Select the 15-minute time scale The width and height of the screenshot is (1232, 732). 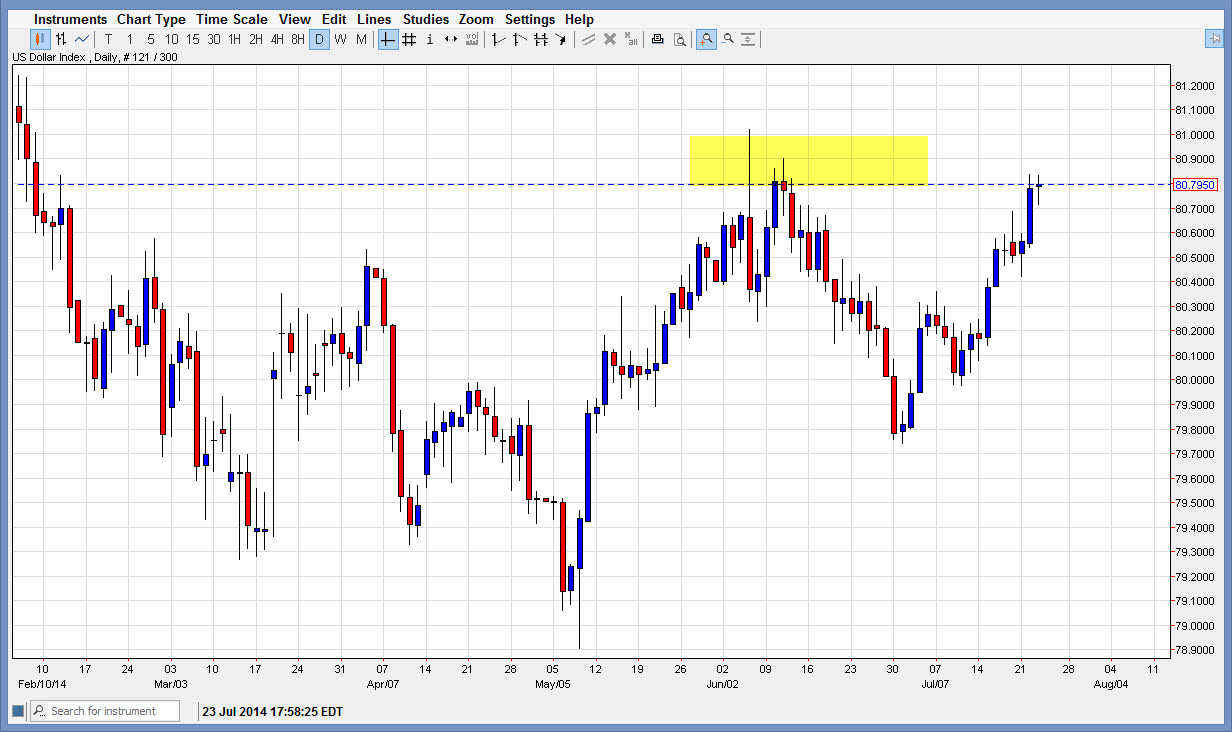tap(192, 39)
